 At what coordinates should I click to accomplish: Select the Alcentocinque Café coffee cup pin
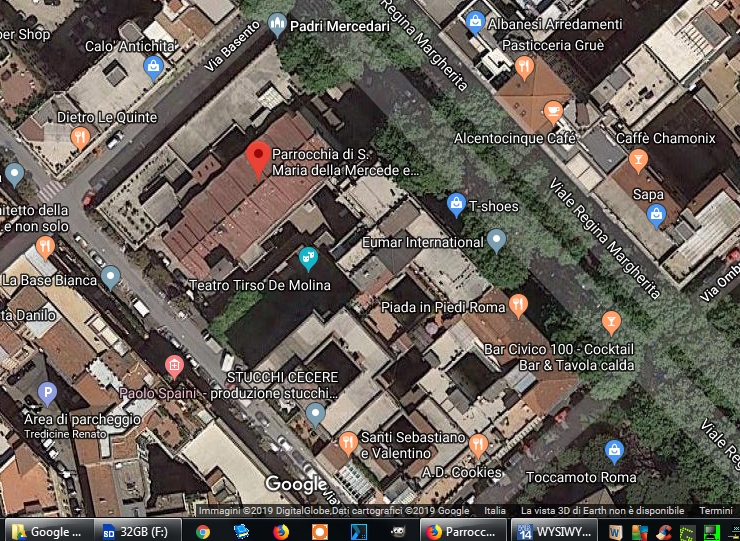(553, 112)
